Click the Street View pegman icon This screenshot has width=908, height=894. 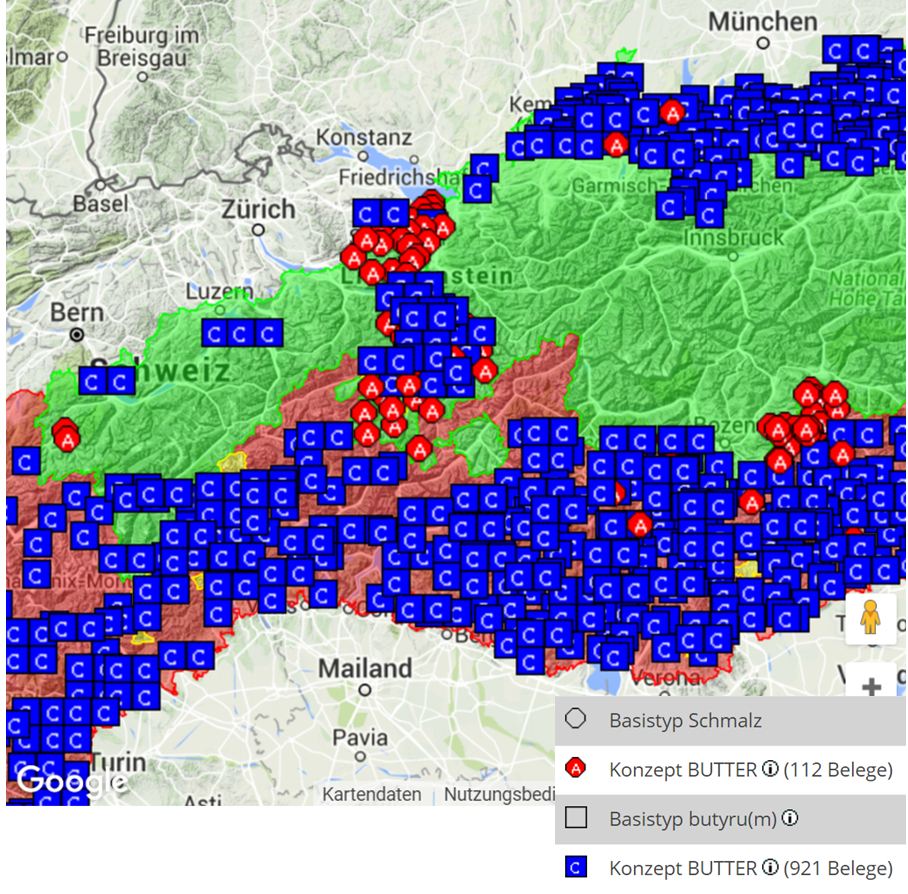tap(870, 619)
